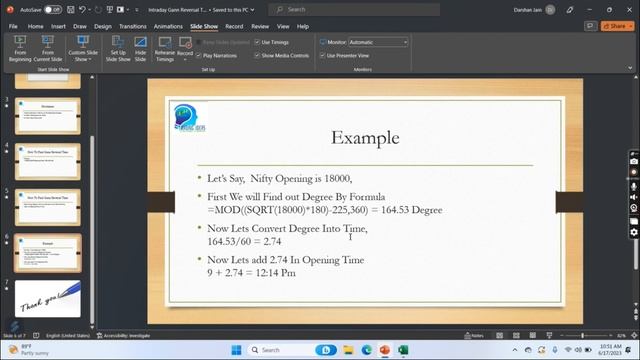This screenshot has width=640, height=360.
Task: Start slide show From Beginning
Action: click(20, 49)
